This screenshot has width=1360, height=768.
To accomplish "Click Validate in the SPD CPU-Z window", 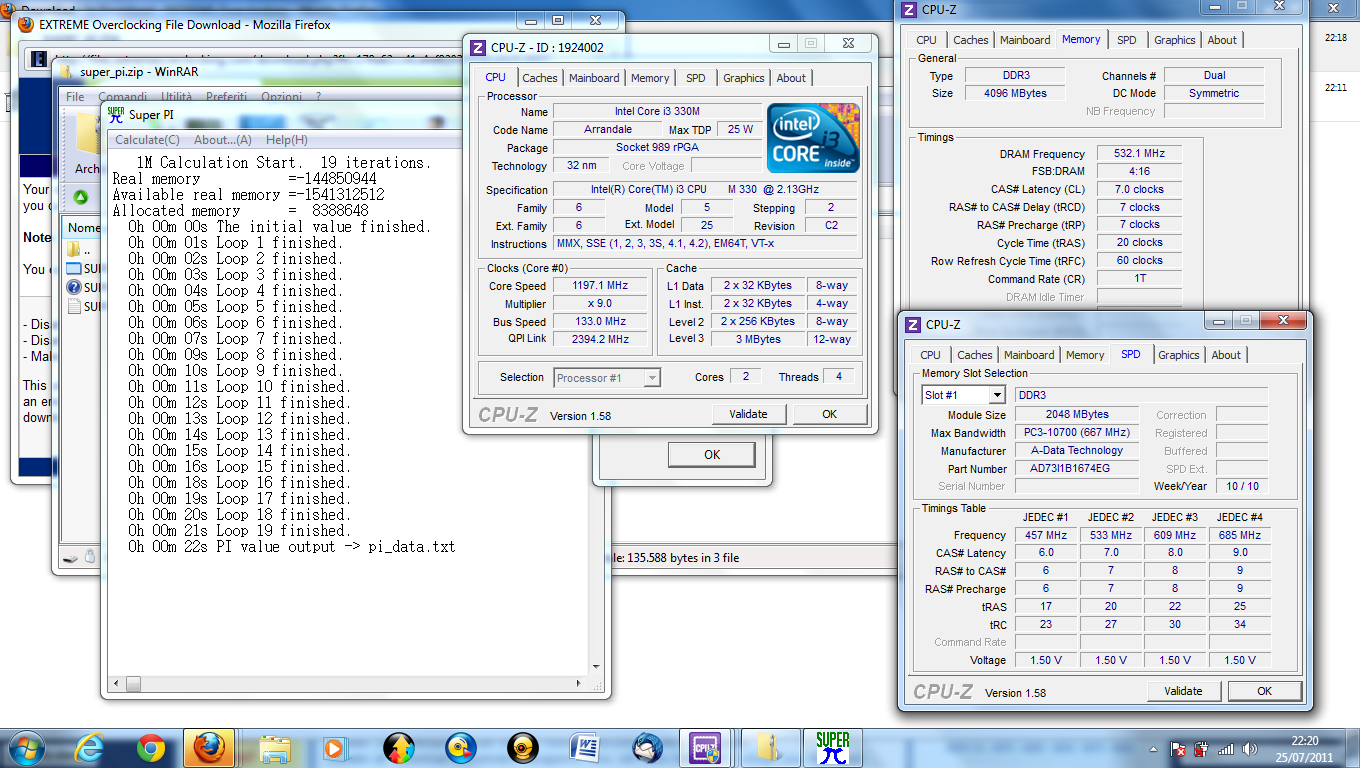I will coord(1184,691).
